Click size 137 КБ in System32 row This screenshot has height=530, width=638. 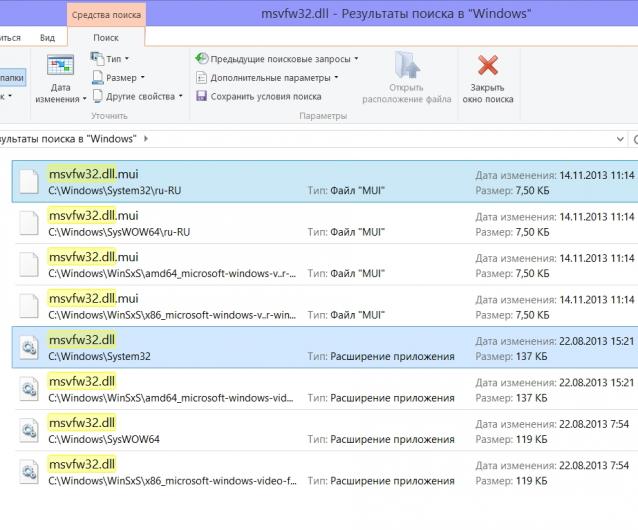click(x=531, y=357)
